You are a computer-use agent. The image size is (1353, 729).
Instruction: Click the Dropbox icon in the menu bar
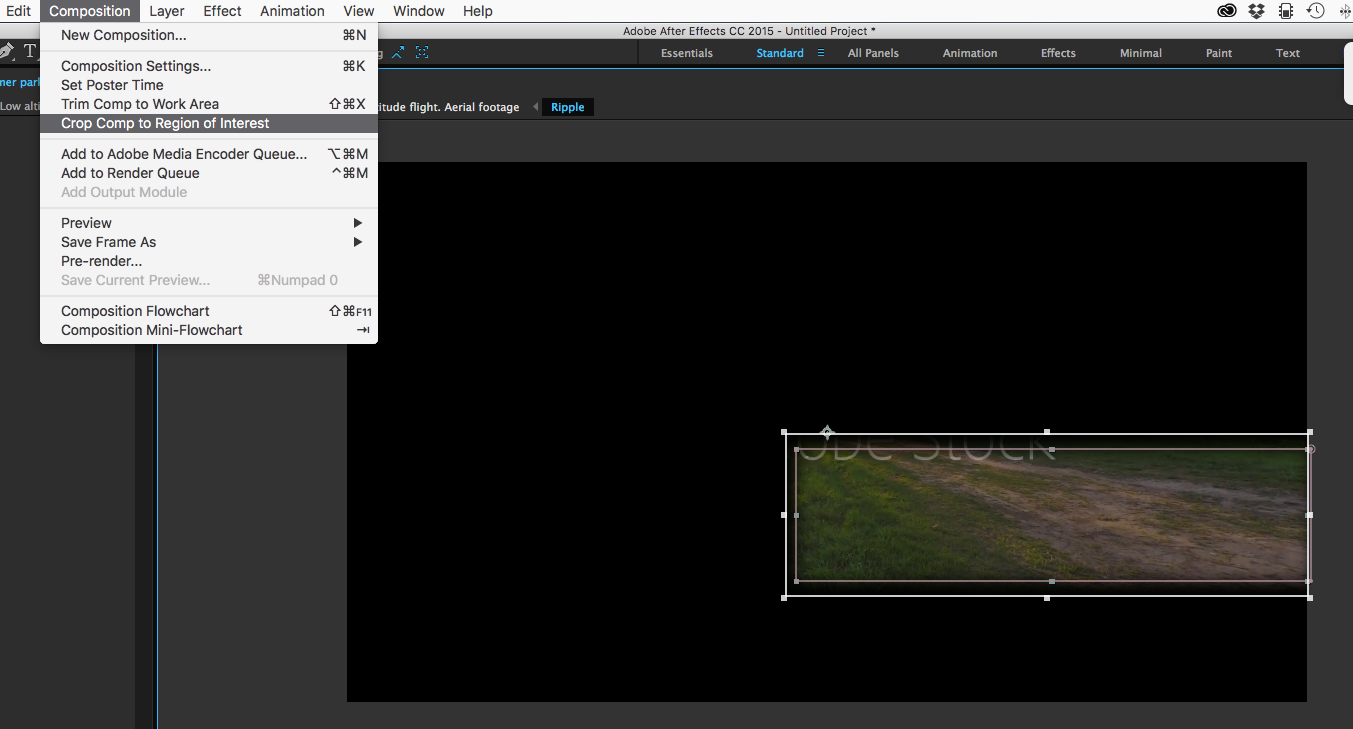[x=1256, y=10]
